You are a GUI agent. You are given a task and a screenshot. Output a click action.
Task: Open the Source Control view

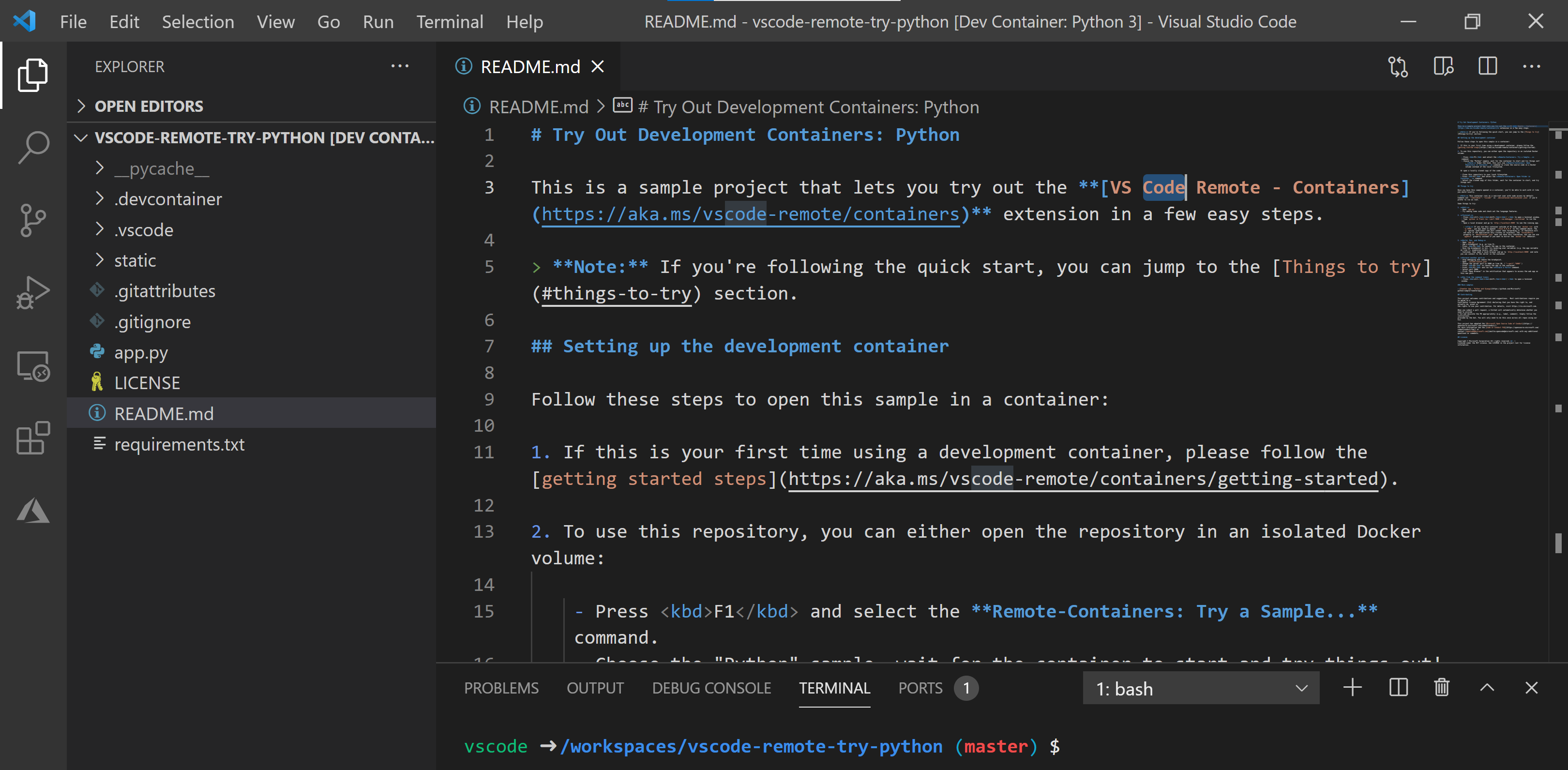click(x=33, y=220)
